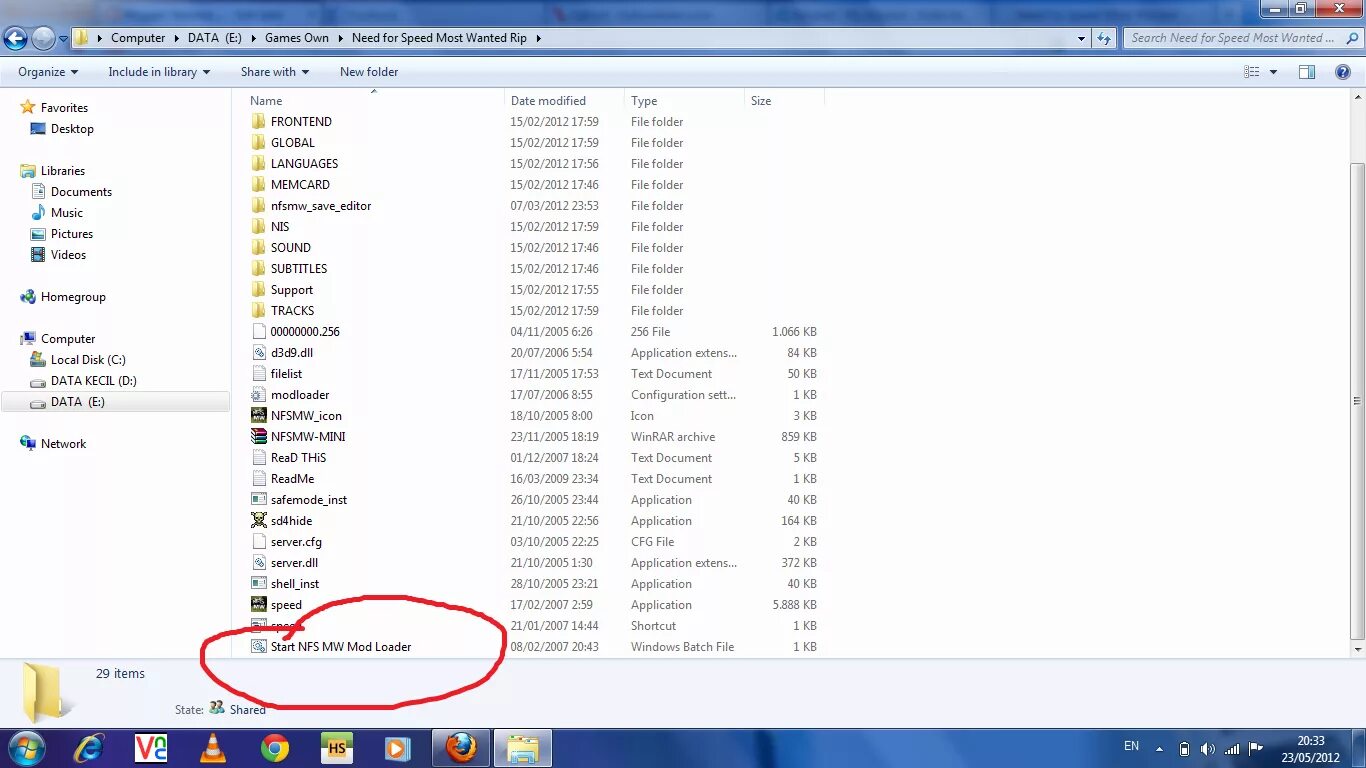Select Local Disk (C:) drive
1366x768 pixels.
pyautogui.click(x=88, y=360)
